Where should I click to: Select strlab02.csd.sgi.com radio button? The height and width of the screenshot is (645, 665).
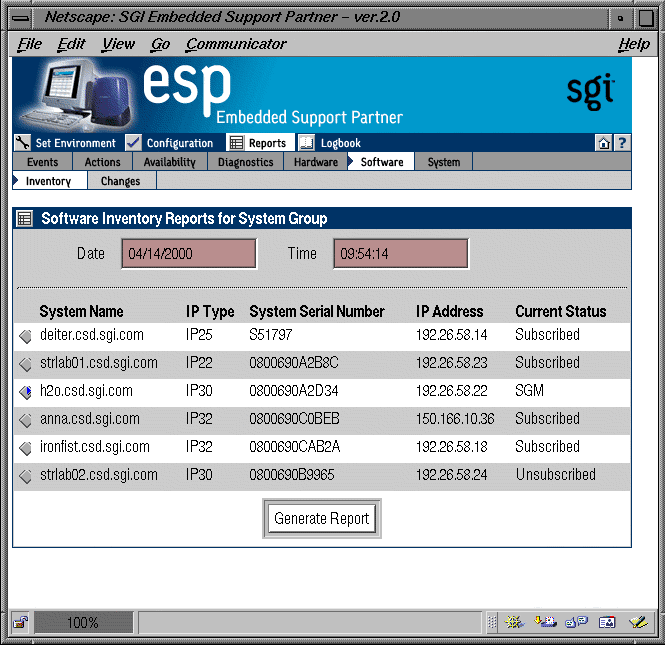[25, 476]
